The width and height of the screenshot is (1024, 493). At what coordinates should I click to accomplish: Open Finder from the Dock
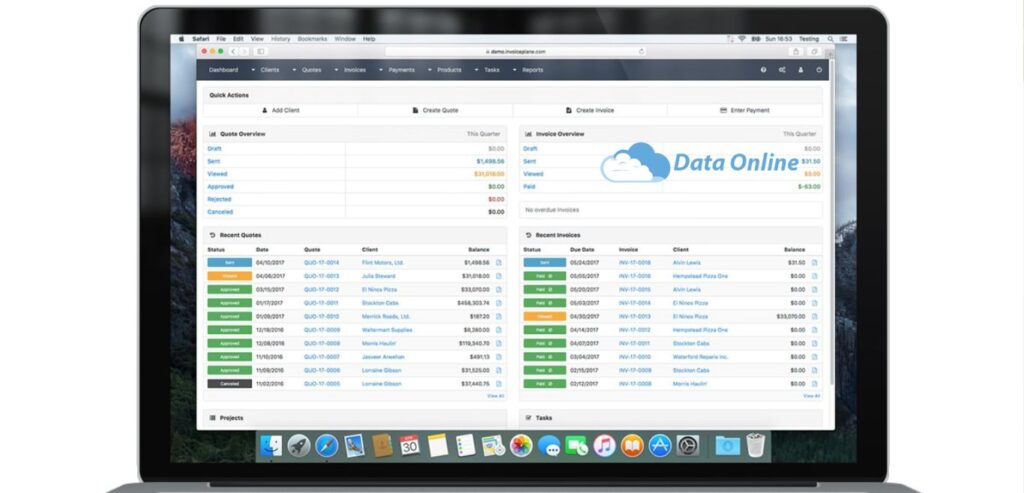coord(271,446)
